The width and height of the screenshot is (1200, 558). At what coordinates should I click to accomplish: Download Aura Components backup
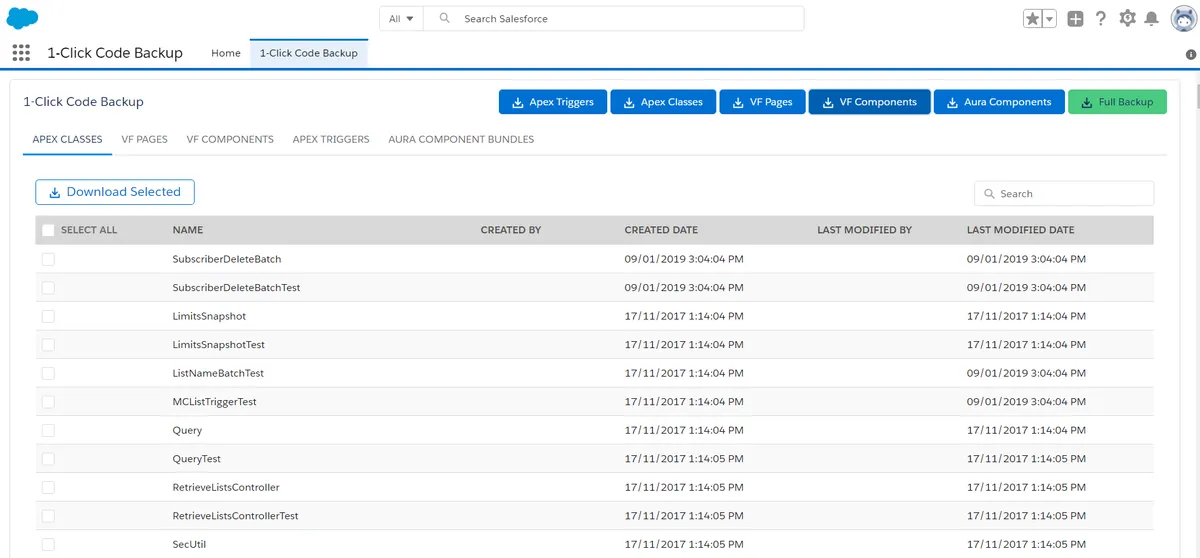pos(999,102)
